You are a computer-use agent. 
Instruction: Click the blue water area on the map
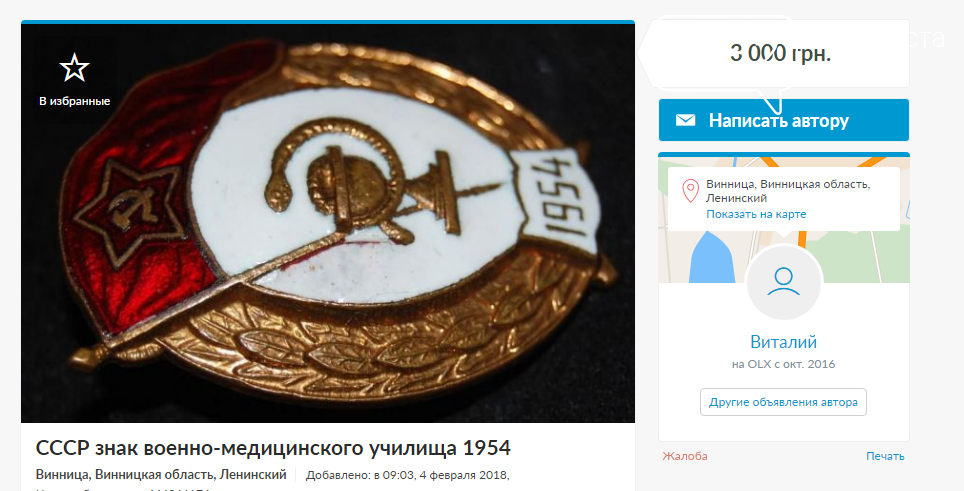tap(711, 258)
